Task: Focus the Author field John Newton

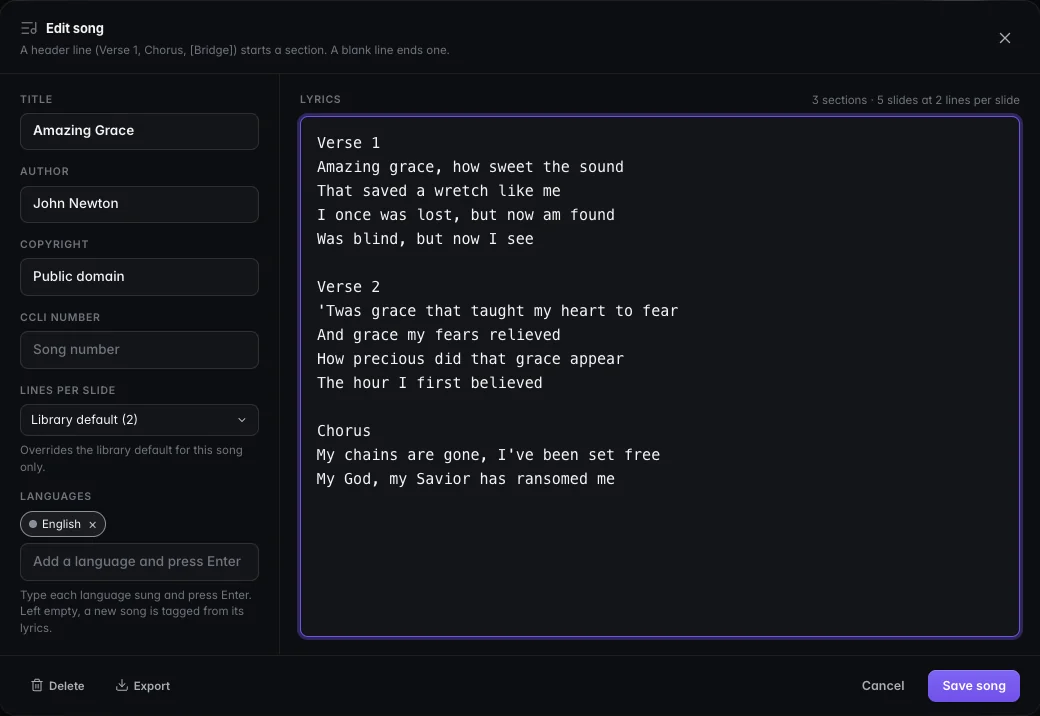Action: click(x=139, y=204)
